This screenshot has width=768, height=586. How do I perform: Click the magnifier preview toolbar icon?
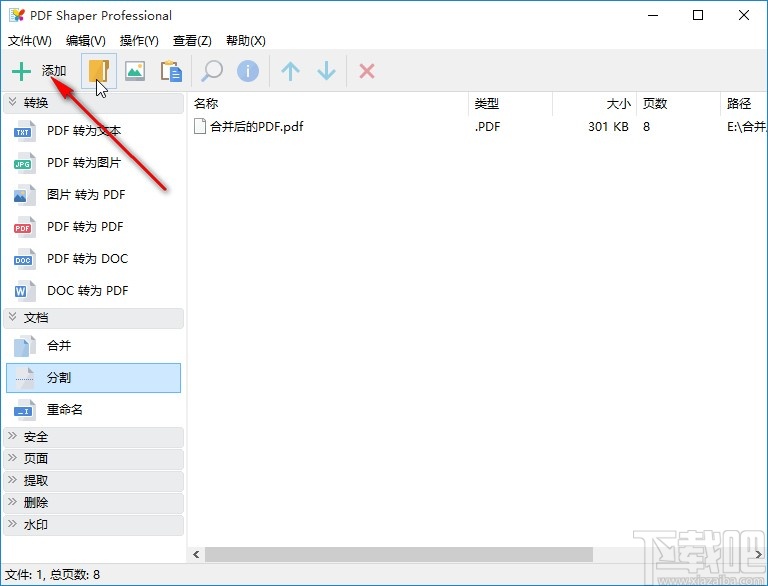[x=212, y=71]
